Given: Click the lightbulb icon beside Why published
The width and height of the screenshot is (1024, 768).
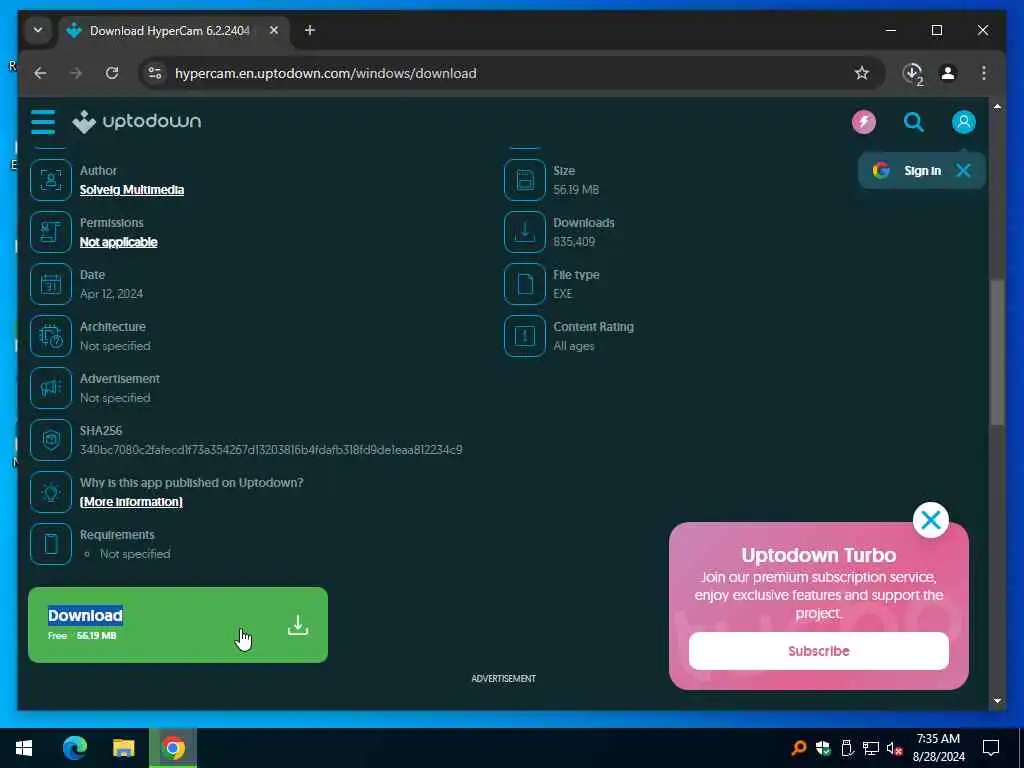Looking at the screenshot, I should (51, 492).
